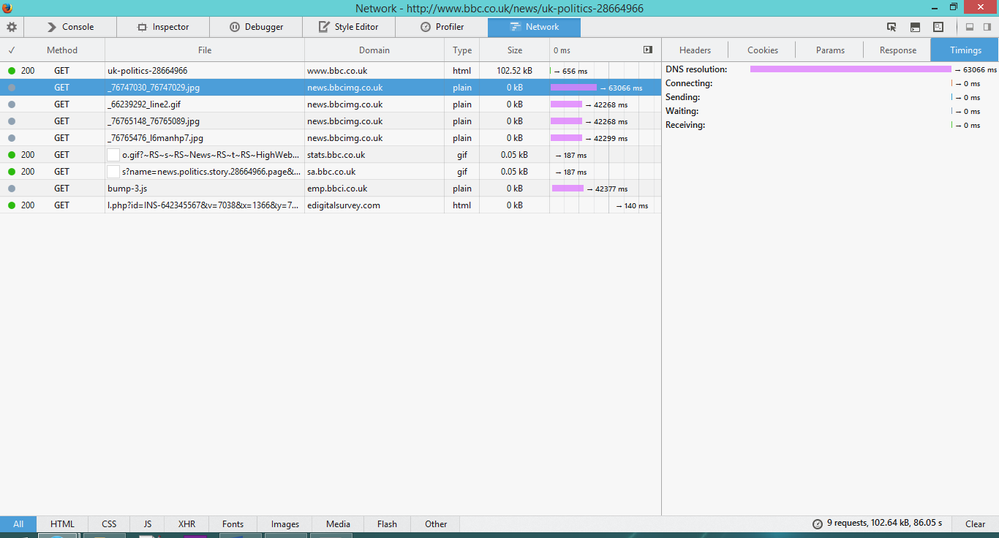Click the 42377 ms timeline bar
The image size is (999, 538).
pos(568,188)
